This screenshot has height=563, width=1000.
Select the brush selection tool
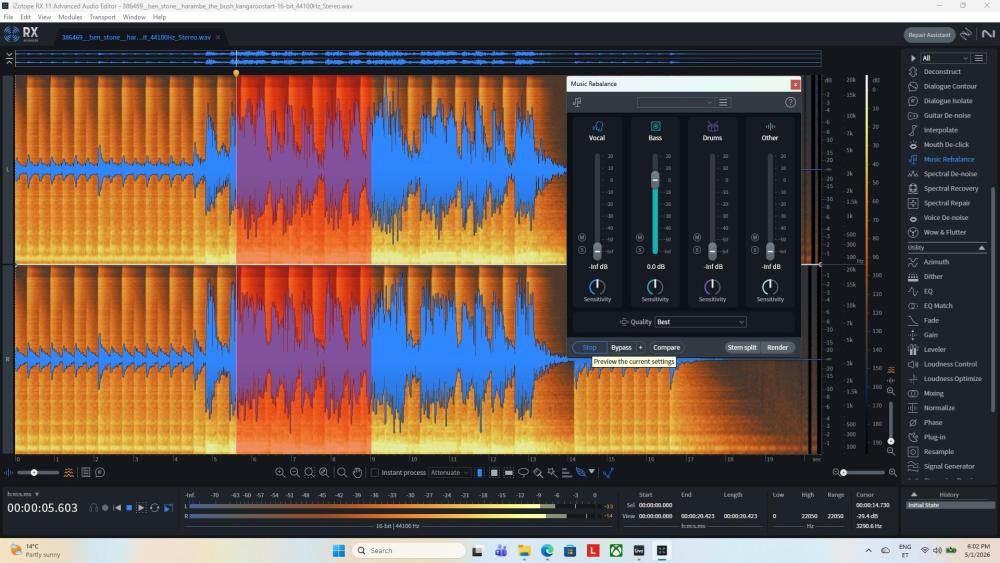coord(538,472)
